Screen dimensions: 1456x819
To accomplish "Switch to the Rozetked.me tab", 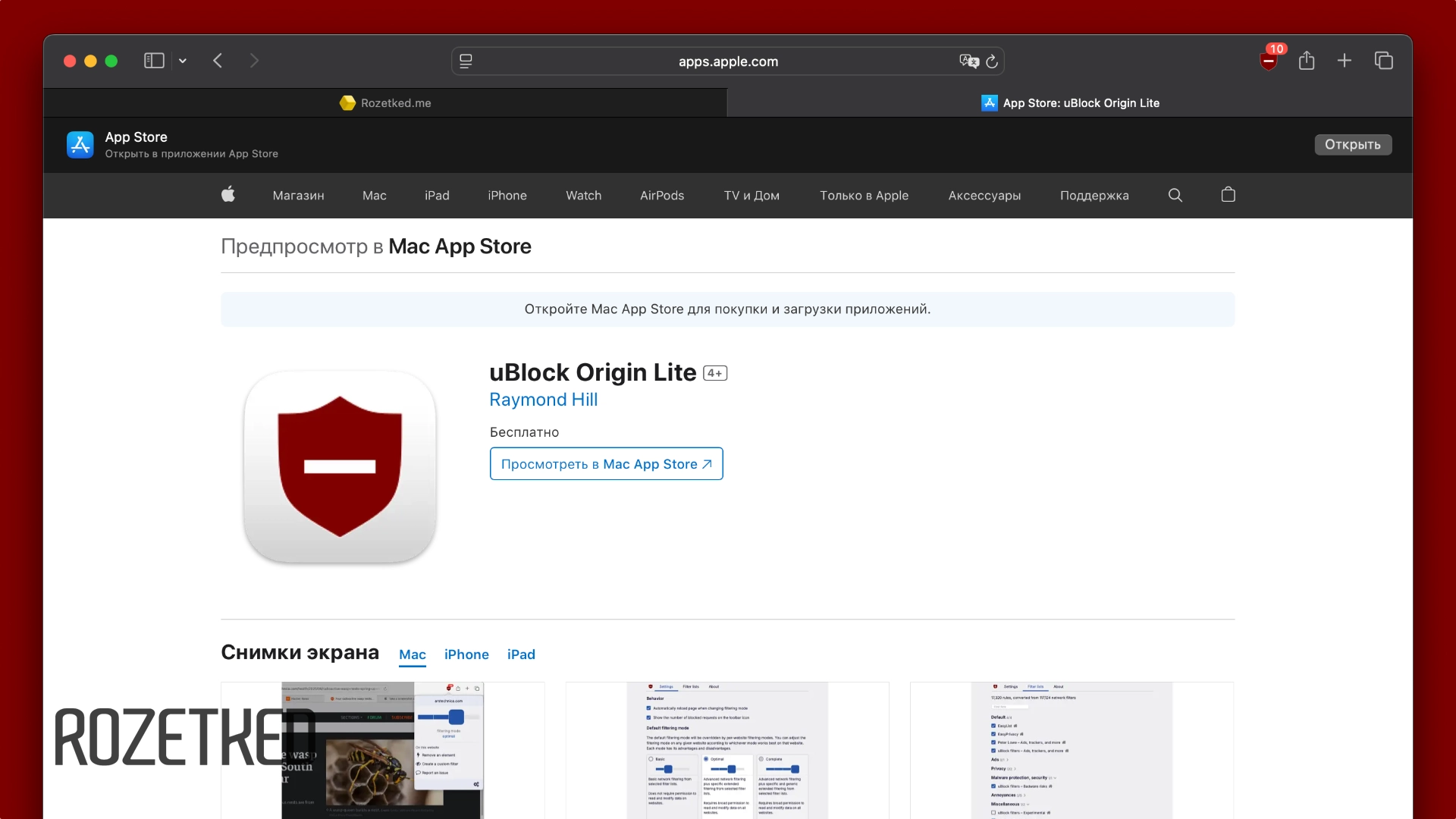I will coord(385,103).
